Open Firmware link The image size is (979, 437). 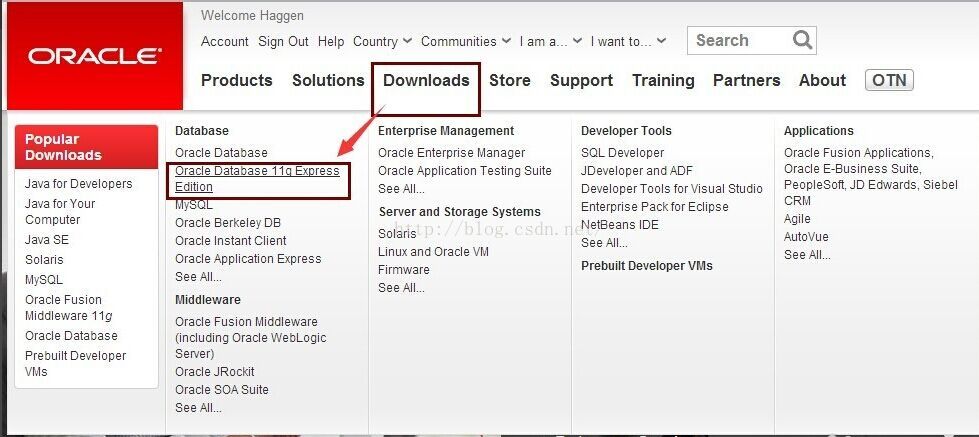point(403,270)
